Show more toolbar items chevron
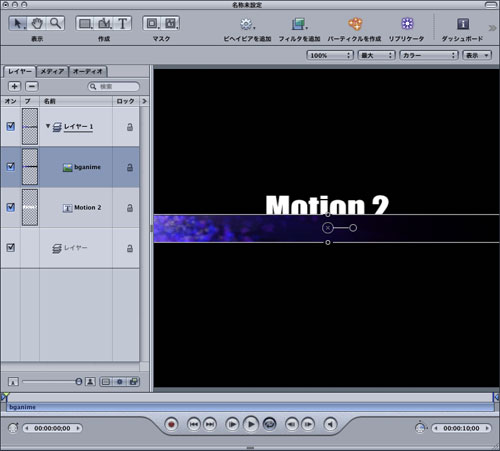500x451 pixels. (492, 28)
